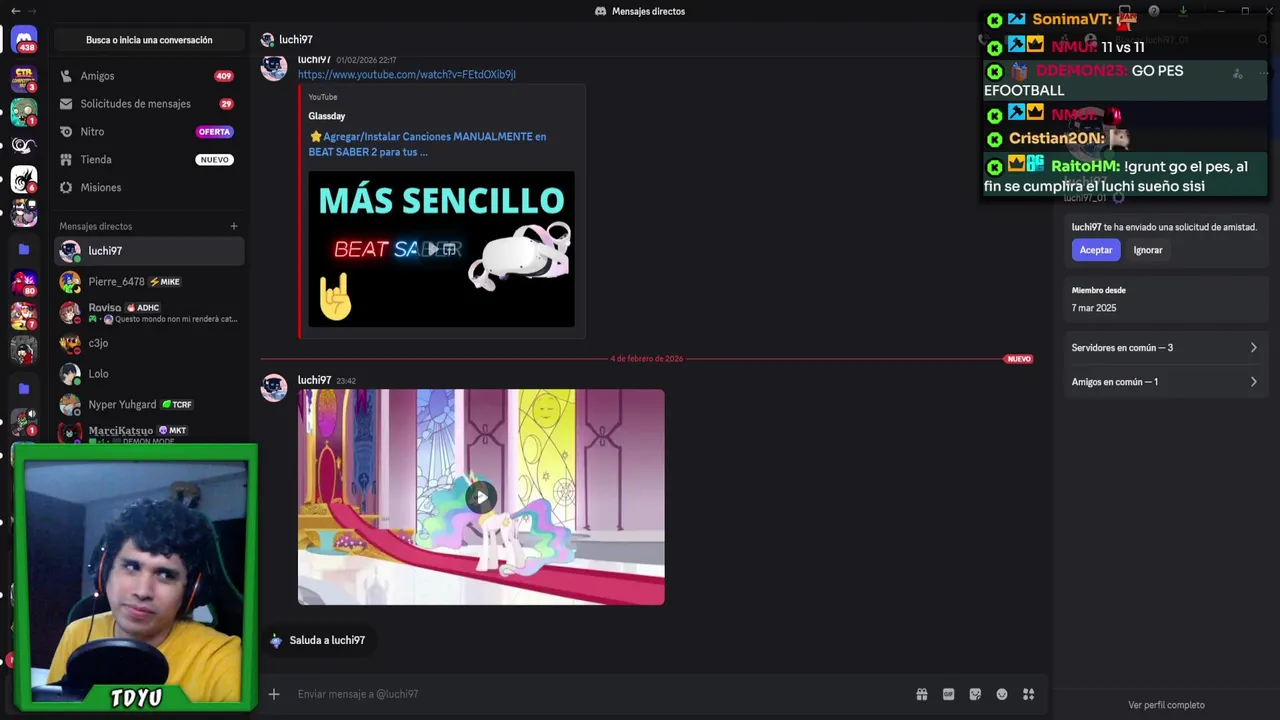
Task: Click luchi97 username above pony video
Action: point(314,380)
